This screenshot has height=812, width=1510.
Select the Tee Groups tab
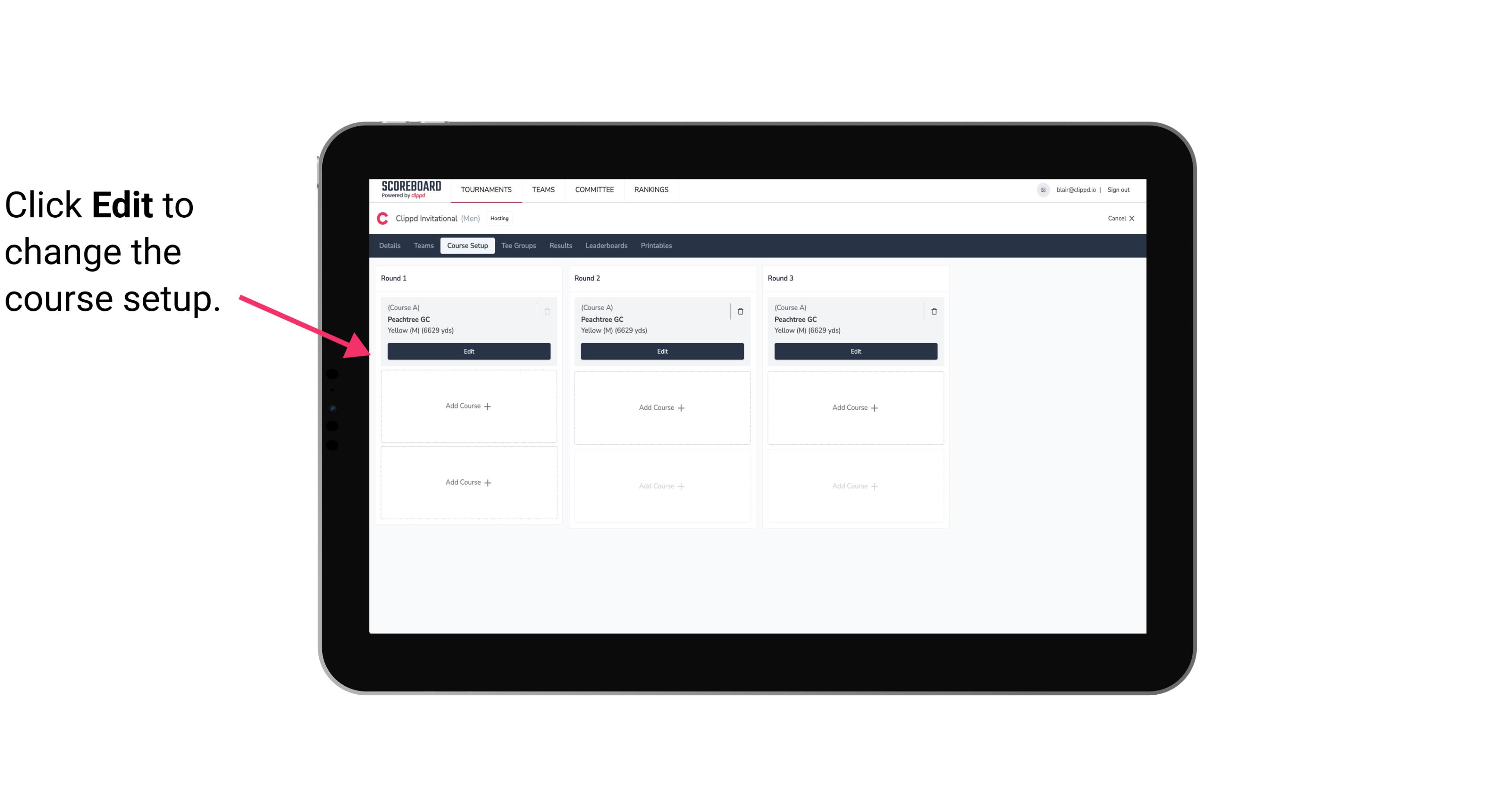coord(518,246)
